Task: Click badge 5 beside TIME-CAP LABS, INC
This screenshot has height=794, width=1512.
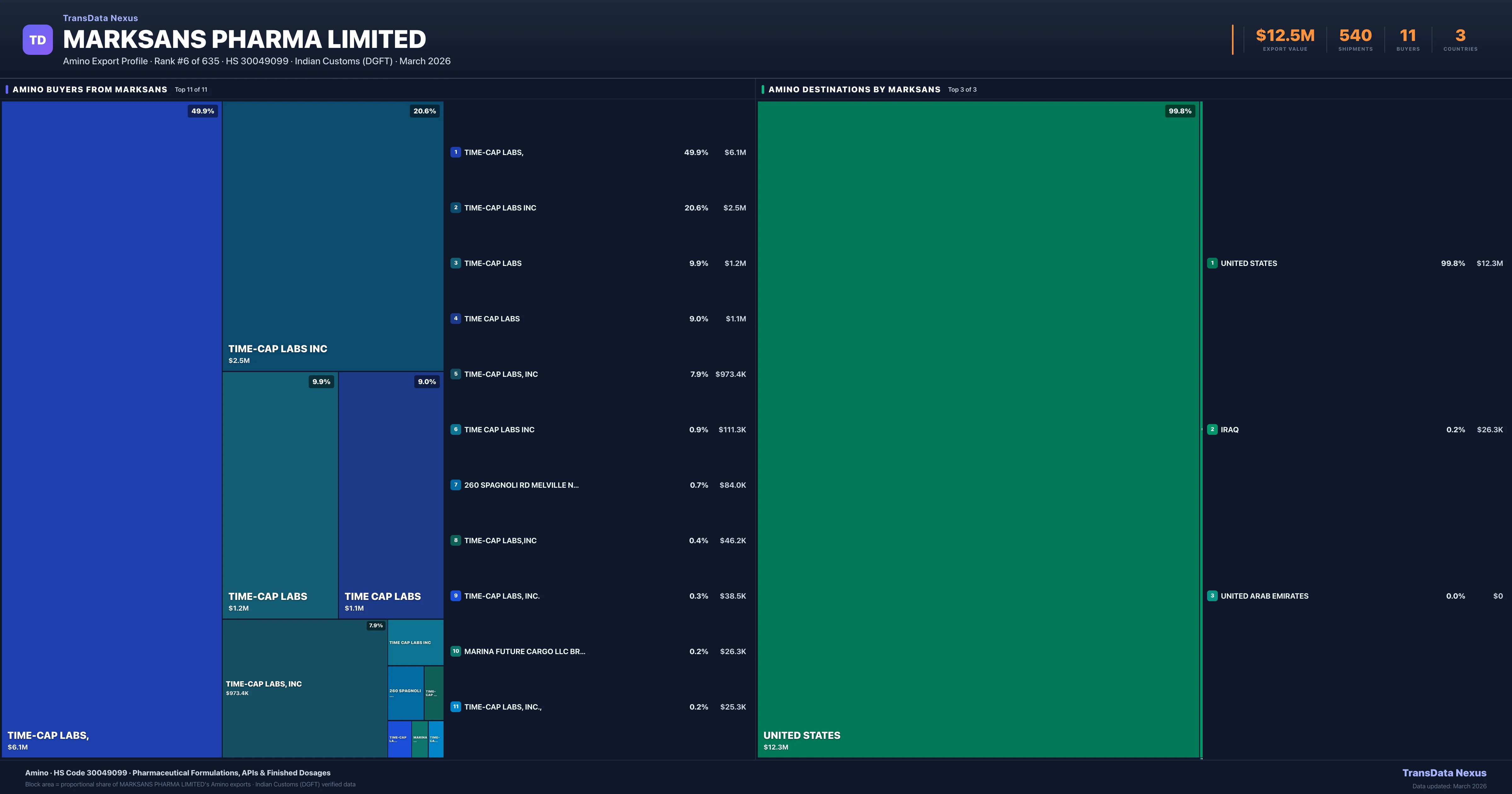Action: [456, 374]
